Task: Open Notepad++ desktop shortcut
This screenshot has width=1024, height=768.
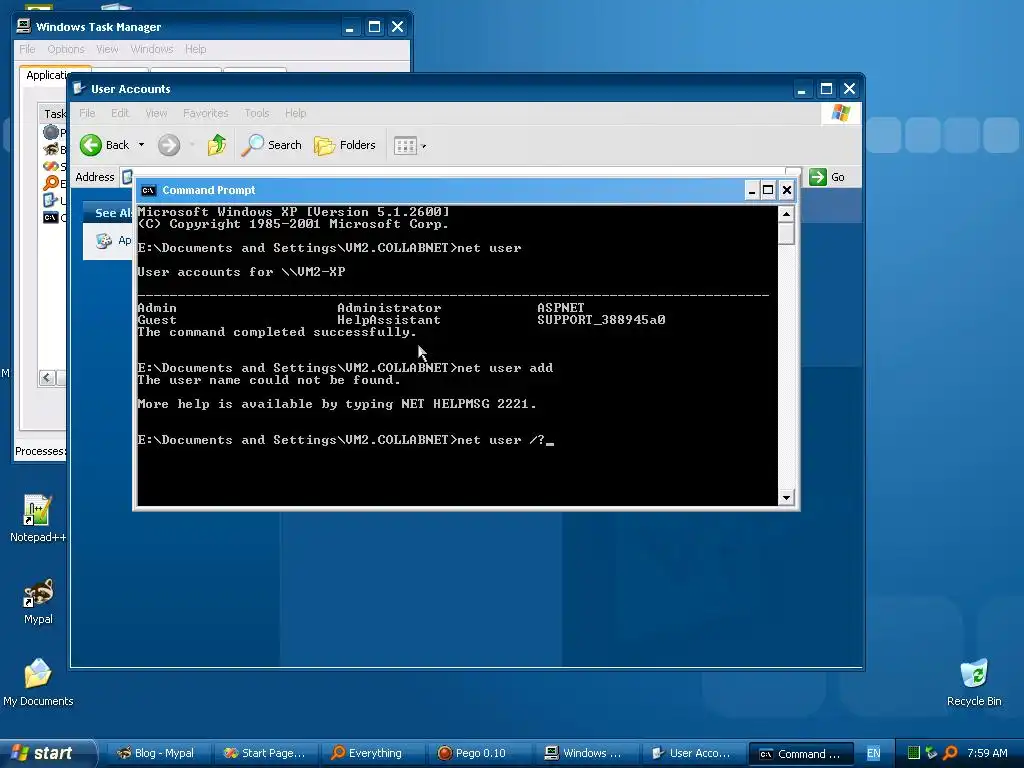Action: (37, 519)
